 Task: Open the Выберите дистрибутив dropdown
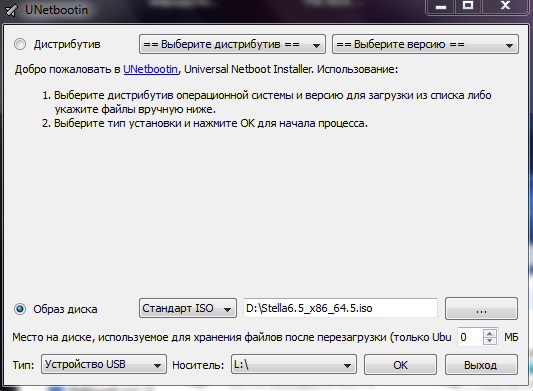[x=232, y=44]
